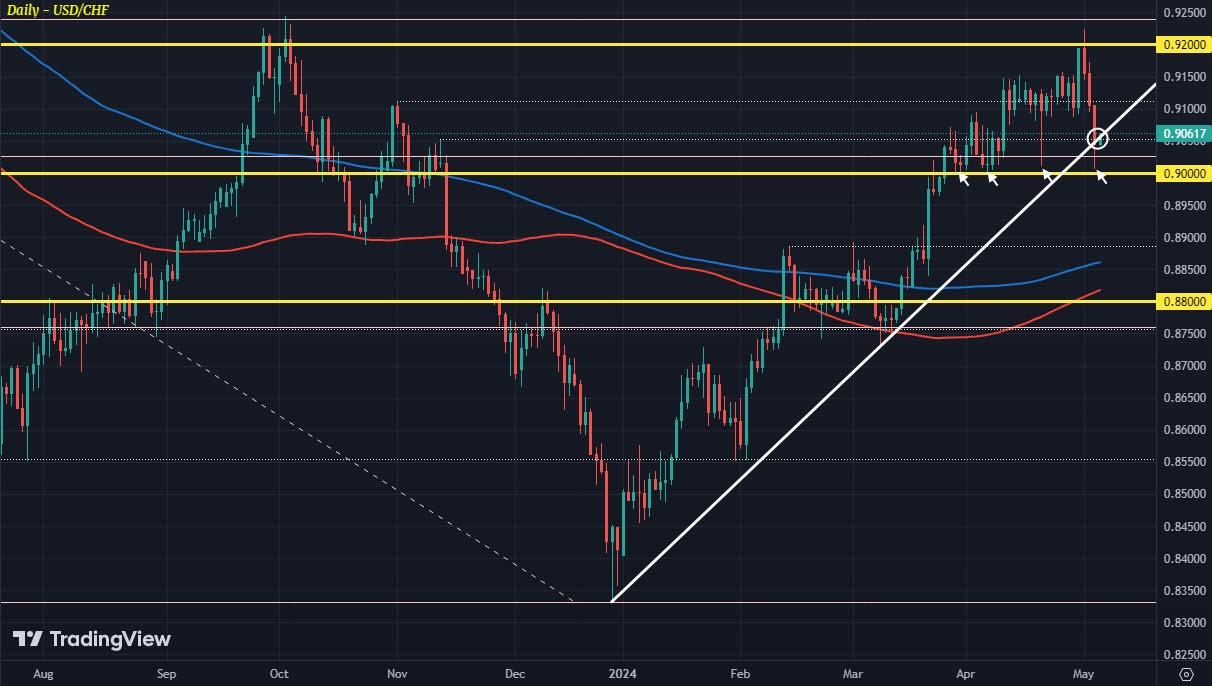Click the 0.83500 price axis label

1184,589
